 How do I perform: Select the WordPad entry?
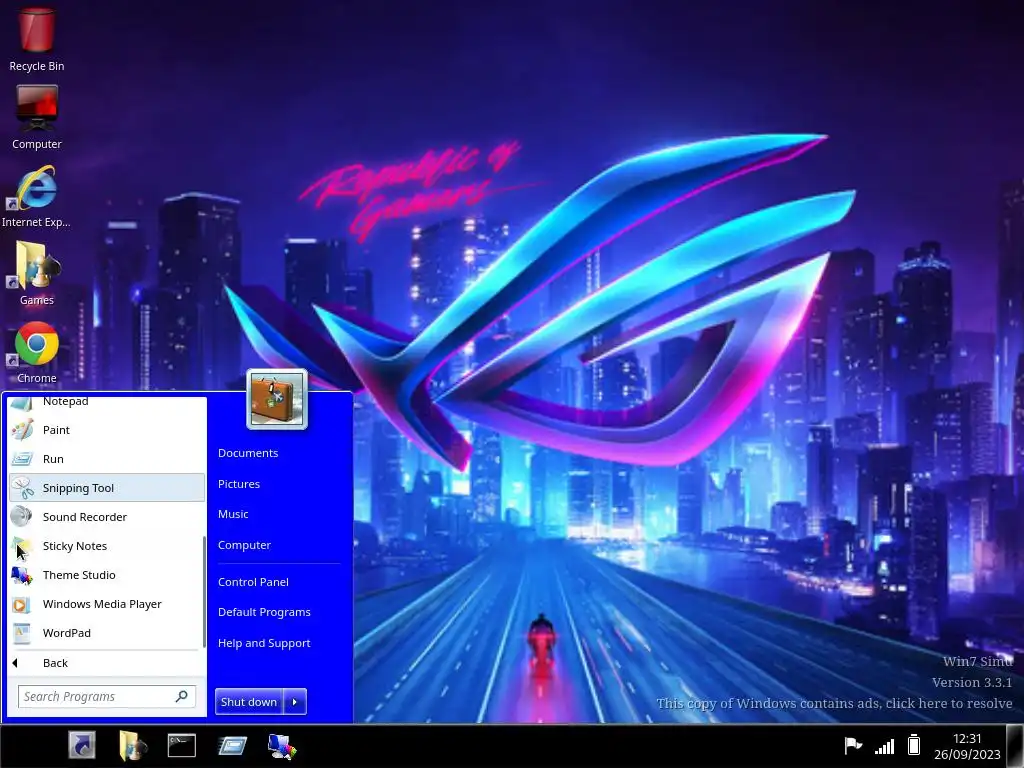107,633
